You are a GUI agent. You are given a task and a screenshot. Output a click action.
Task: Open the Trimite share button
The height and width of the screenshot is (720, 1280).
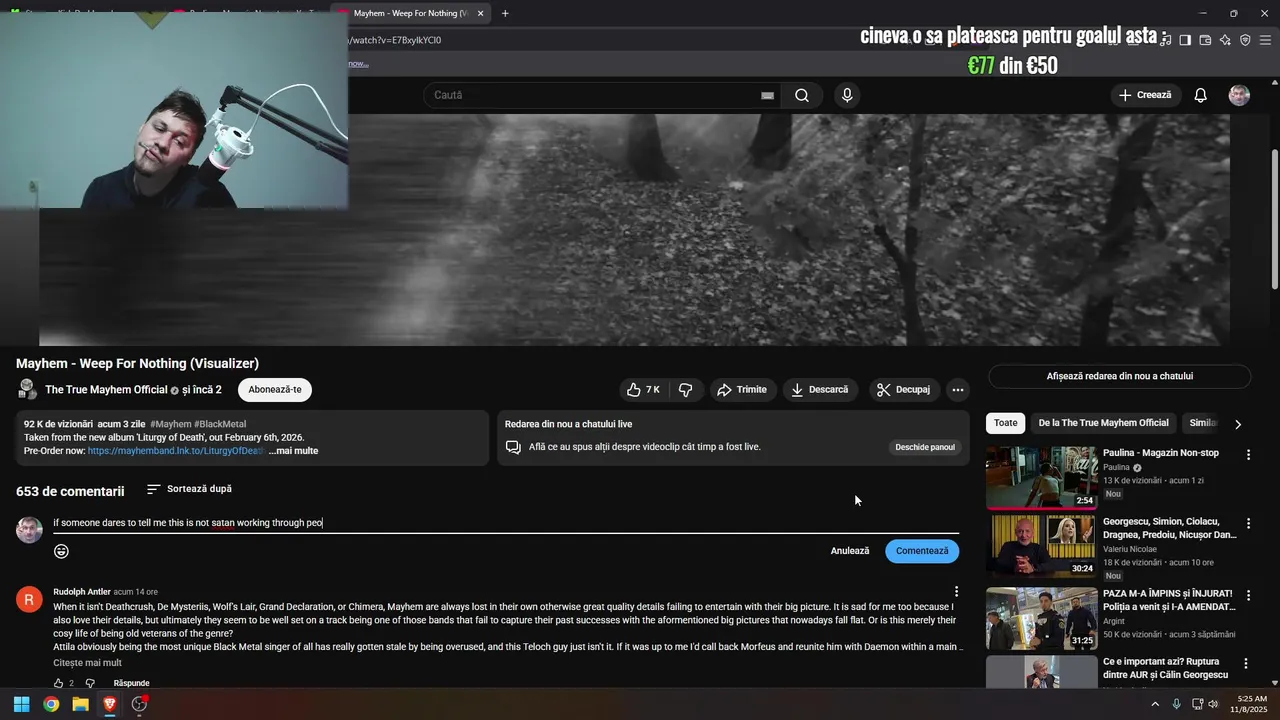click(x=742, y=390)
